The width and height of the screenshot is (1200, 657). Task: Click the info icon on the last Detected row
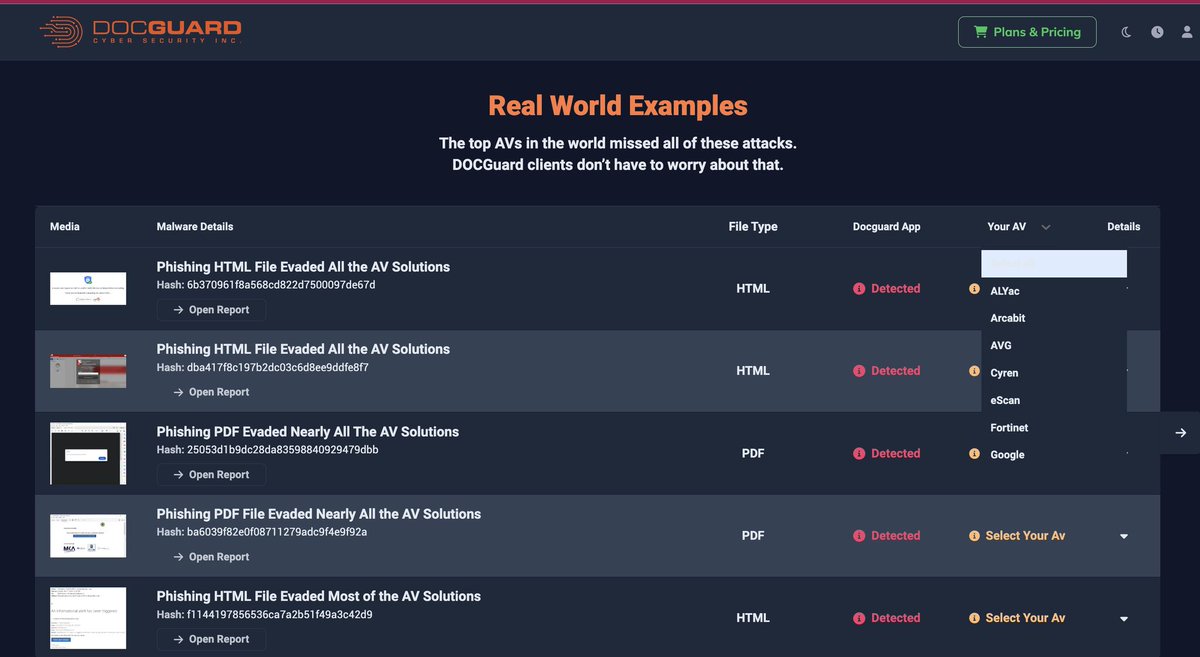tap(858, 617)
